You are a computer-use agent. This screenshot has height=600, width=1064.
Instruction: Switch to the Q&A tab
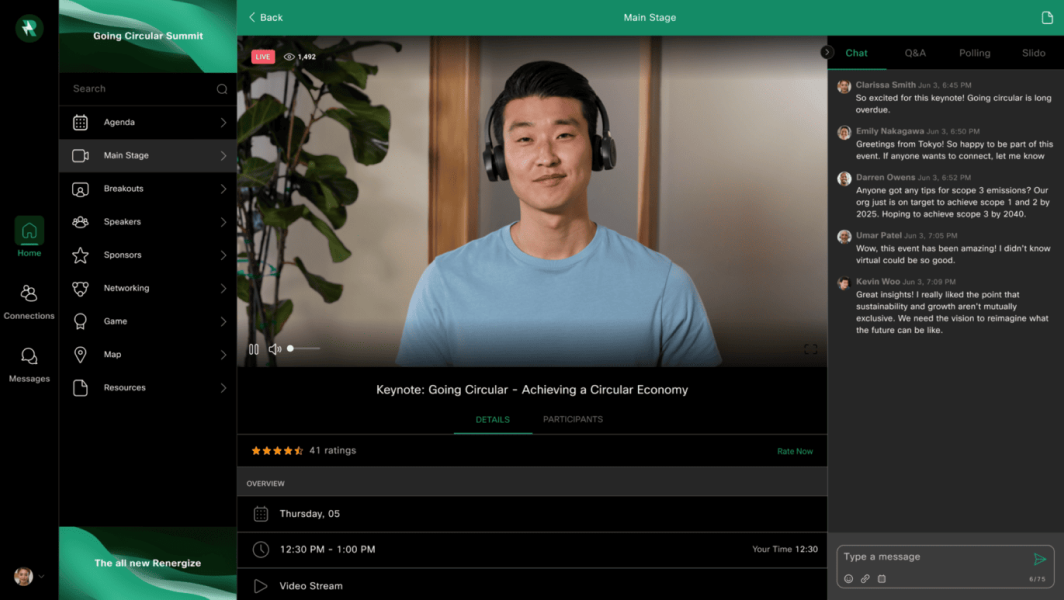point(915,53)
